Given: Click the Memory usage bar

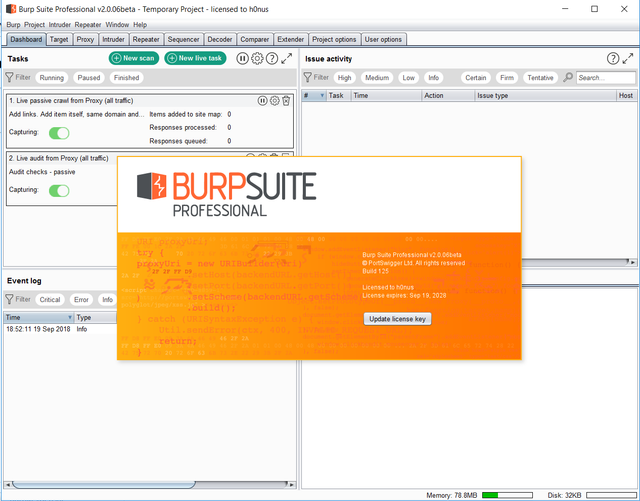Looking at the screenshot, I should click(x=507, y=495).
